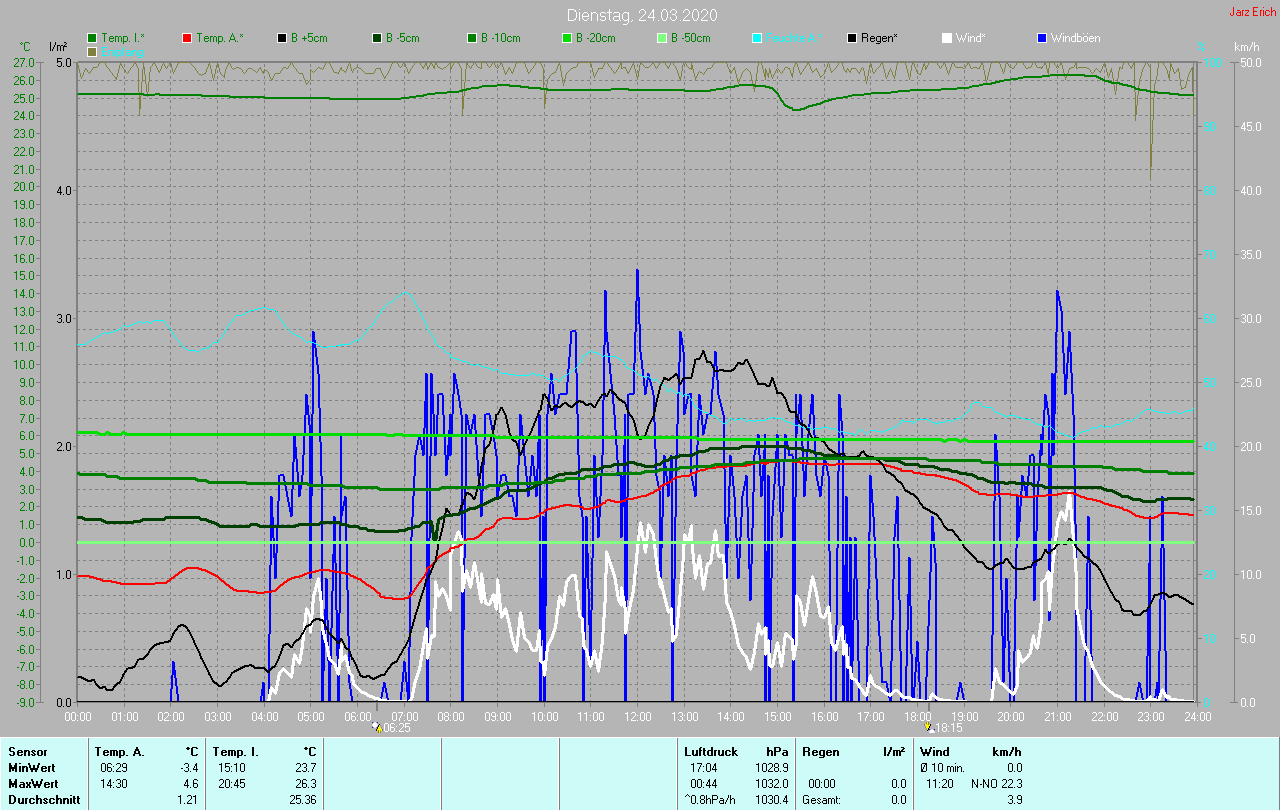Click the red Temp. A. legend swatch
Viewport: 1280px width, 810px height.
(188, 38)
